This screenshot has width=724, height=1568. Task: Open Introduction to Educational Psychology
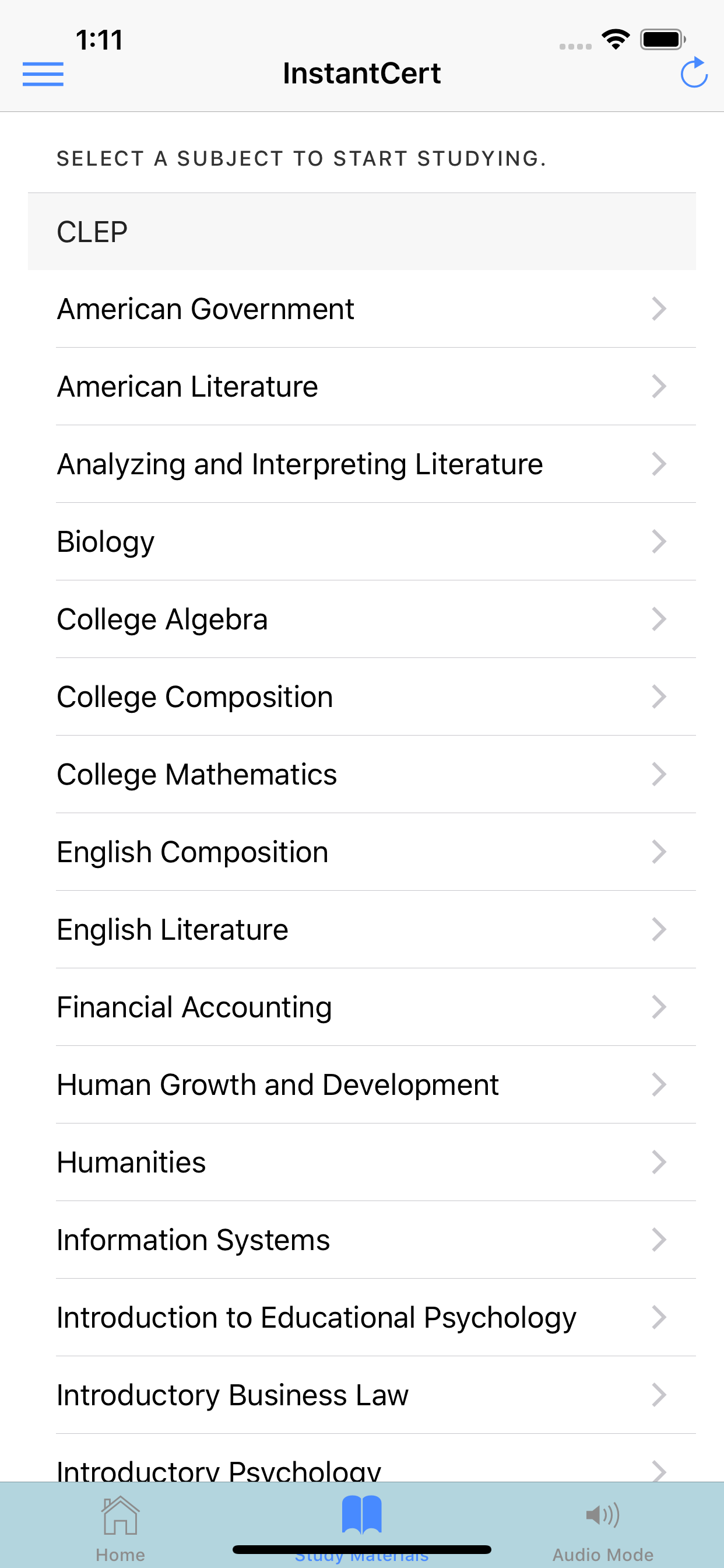[x=317, y=1317]
